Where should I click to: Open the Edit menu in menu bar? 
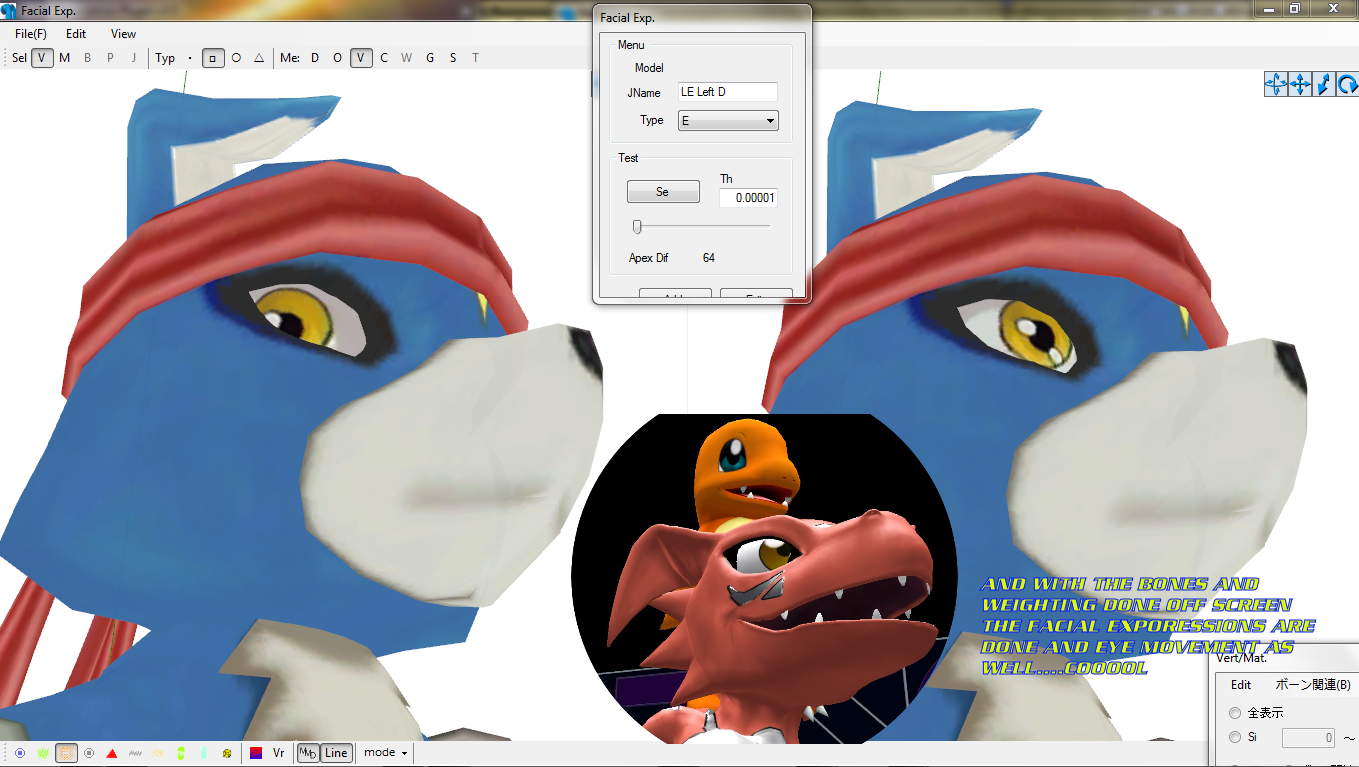tap(76, 34)
